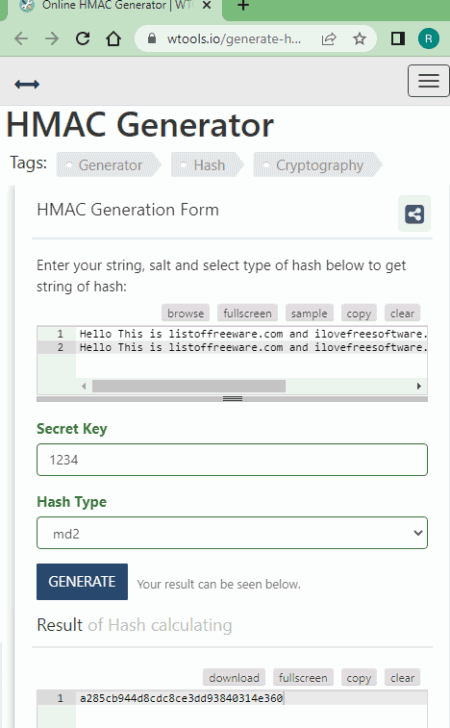Click the GENERATE button
450x728 pixels.
click(x=82, y=581)
